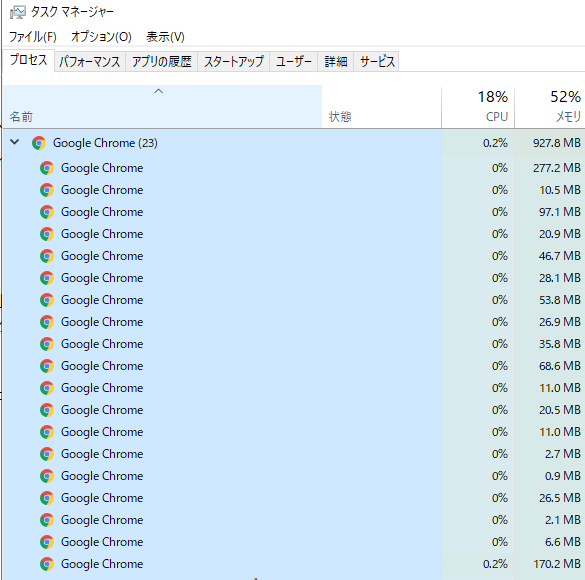Viewport: 585px width, 580px height.
Task: Select the Google Chrome (23) group row
Action: pyautogui.click(x=294, y=143)
